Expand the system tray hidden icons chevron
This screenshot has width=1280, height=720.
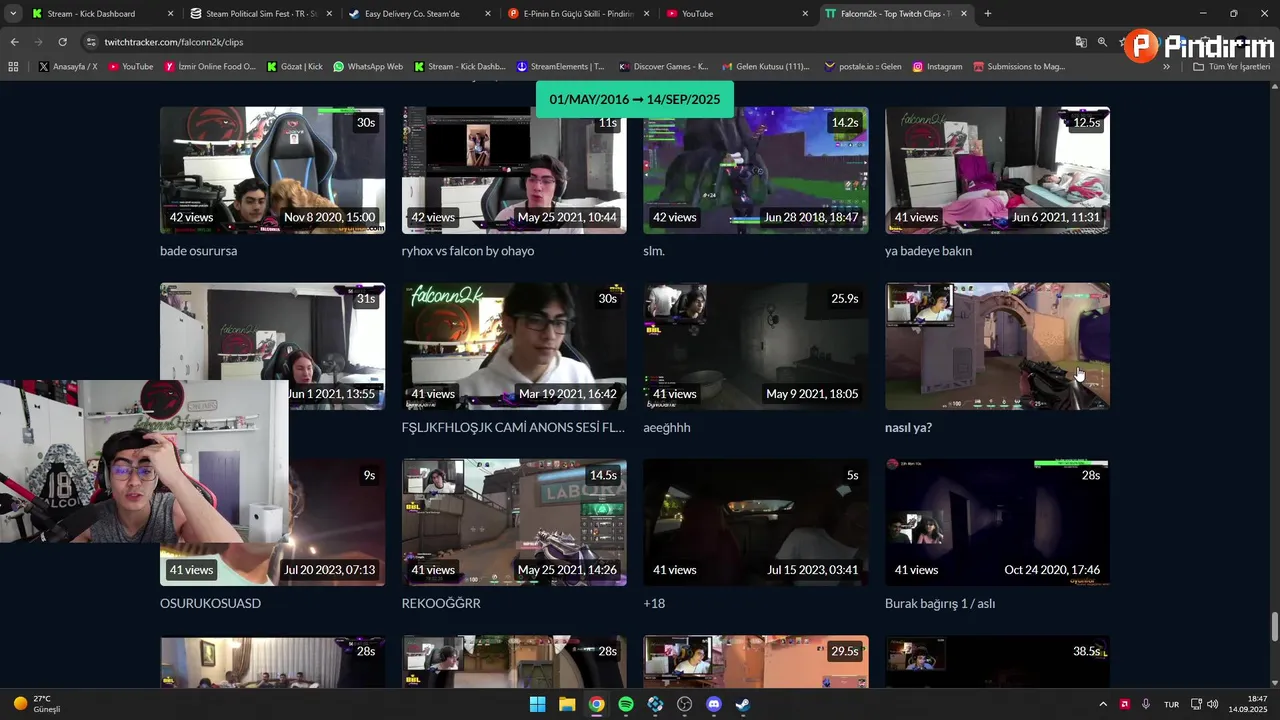pyautogui.click(x=1103, y=704)
